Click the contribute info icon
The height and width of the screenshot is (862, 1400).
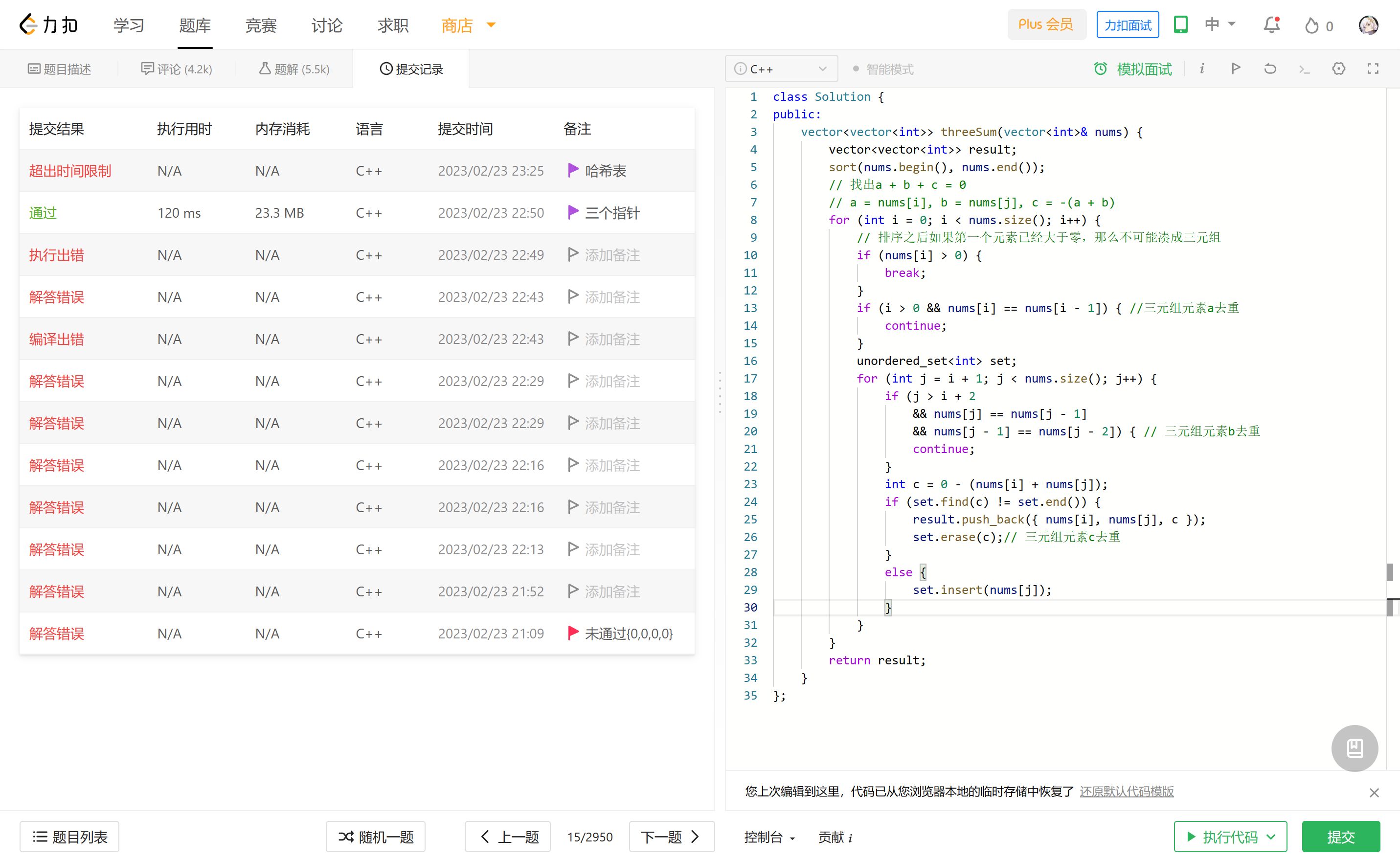(850, 838)
